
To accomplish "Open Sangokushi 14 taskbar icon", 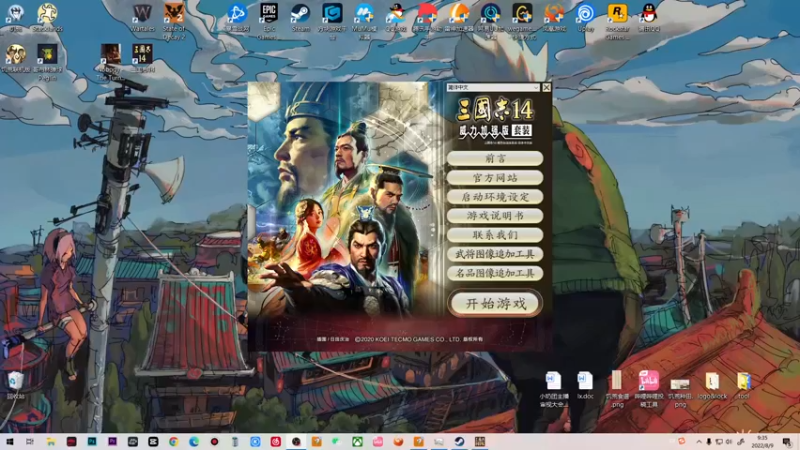I will pos(480,442).
